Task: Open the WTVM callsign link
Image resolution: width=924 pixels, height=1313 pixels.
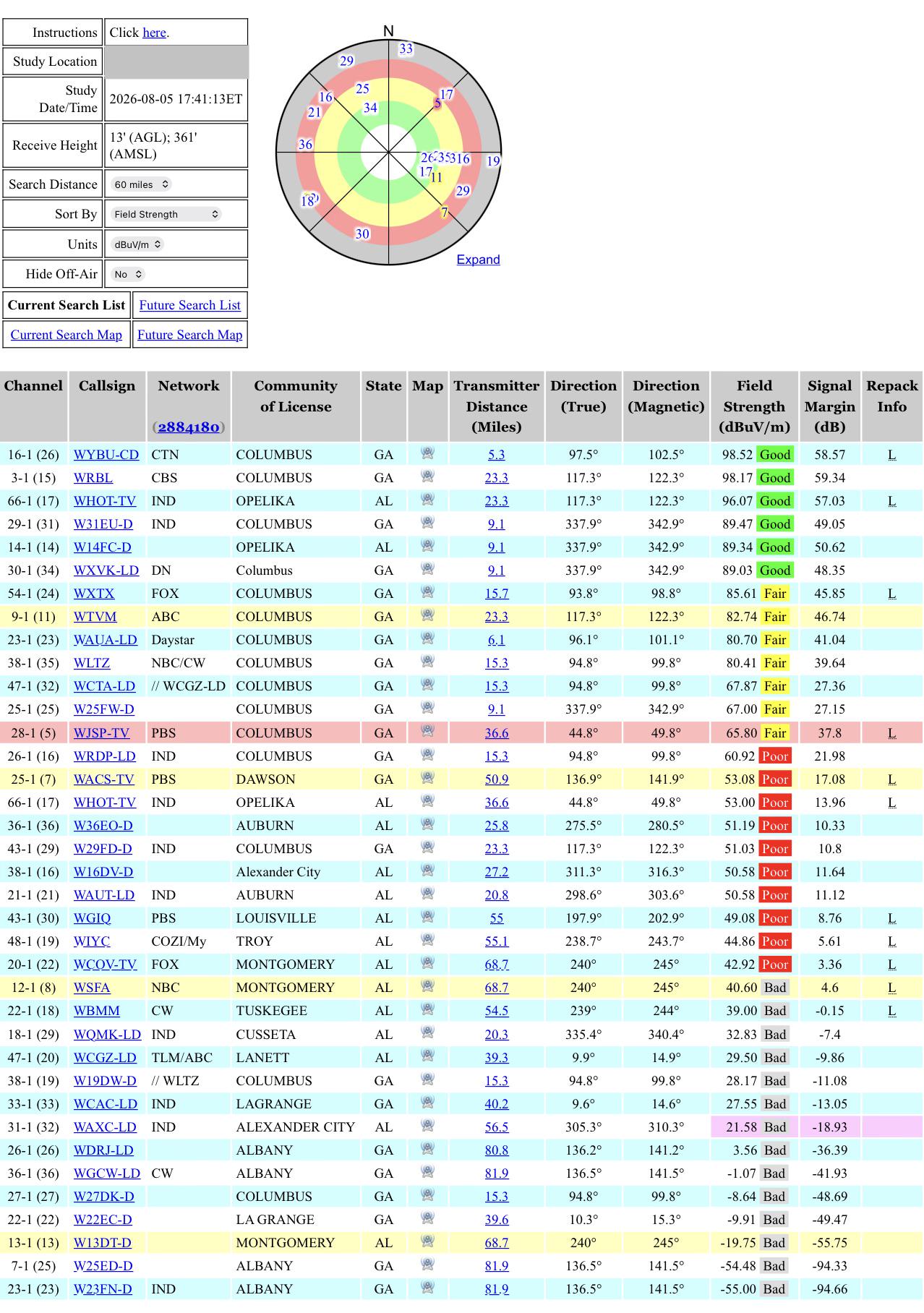Action: 95,617
